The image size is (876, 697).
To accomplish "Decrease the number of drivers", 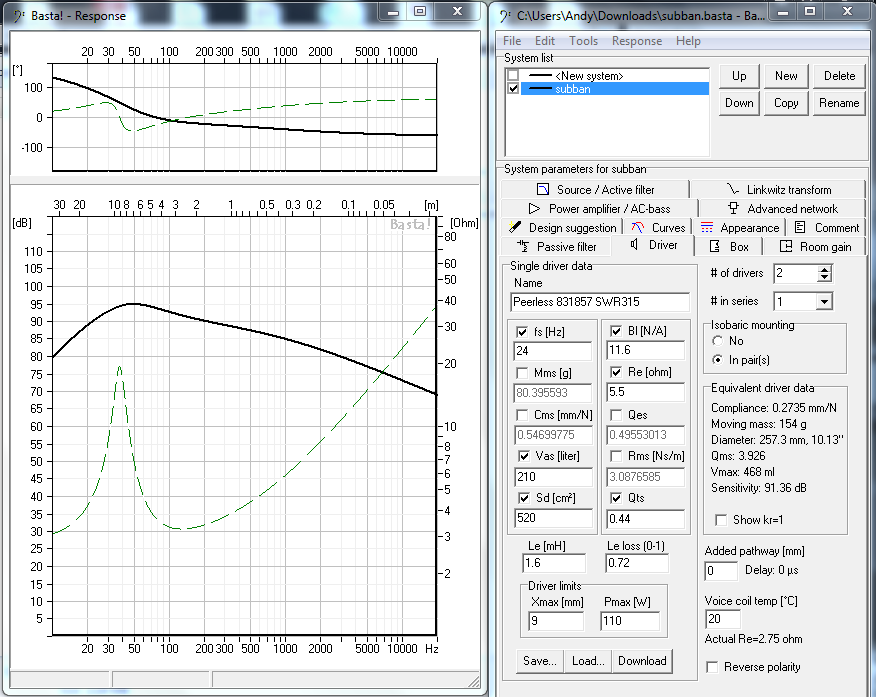I will (x=825, y=278).
